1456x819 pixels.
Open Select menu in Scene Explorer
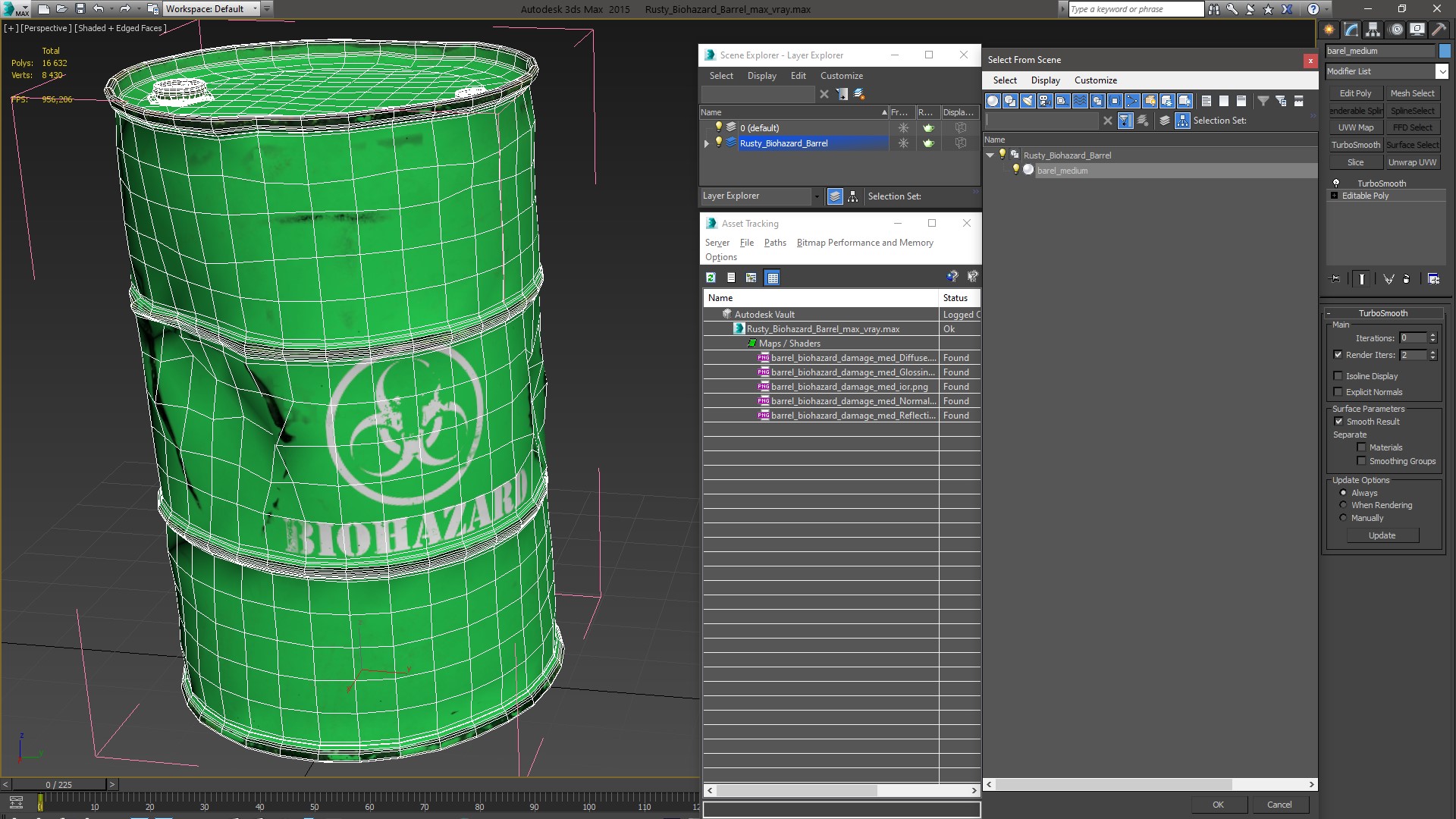721,76
